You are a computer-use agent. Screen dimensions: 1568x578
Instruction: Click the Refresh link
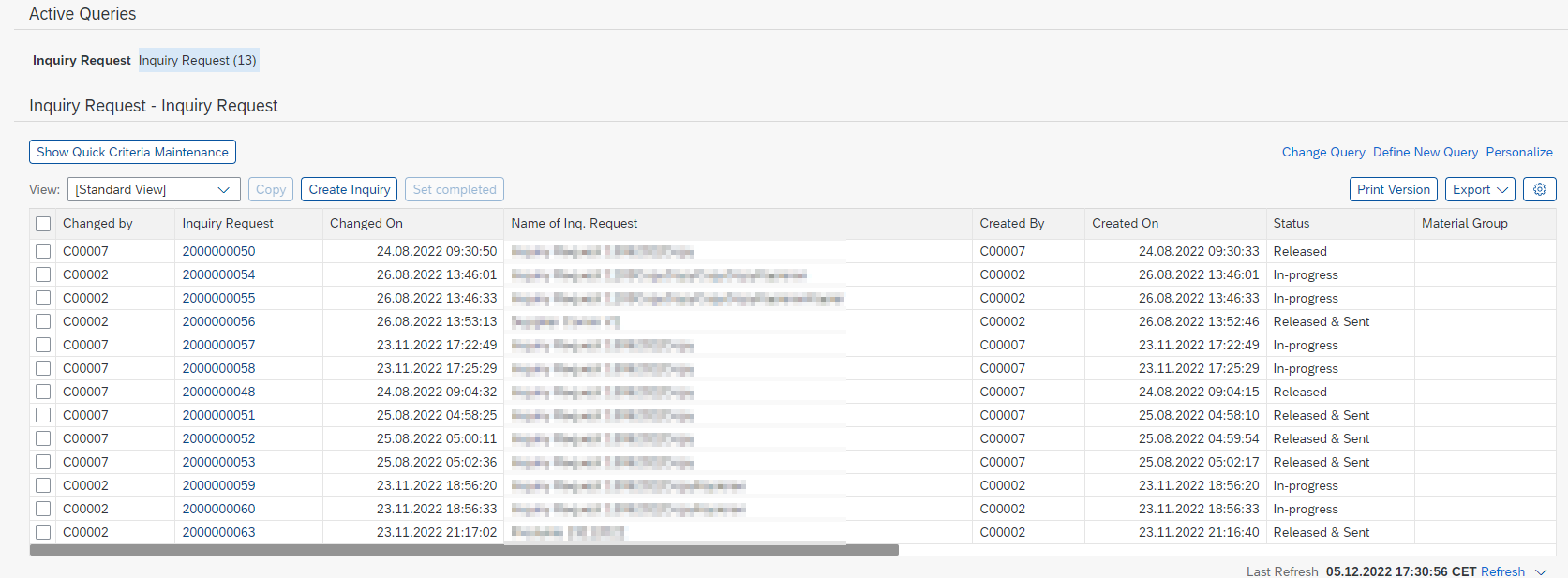click(x=1502, y=571)
